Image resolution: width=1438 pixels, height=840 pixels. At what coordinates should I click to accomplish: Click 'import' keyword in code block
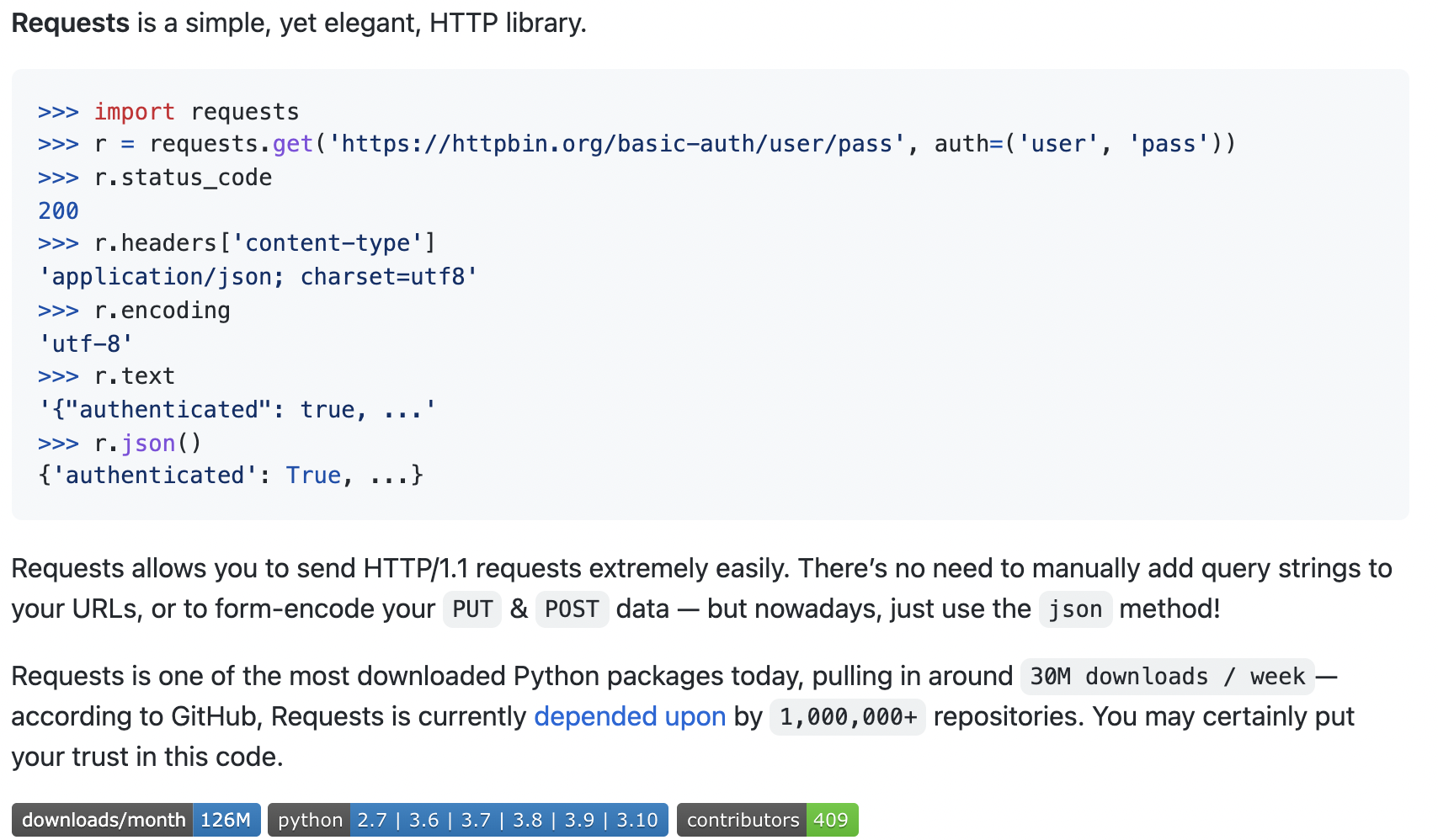pyautogui.click(x=135, y=111)
